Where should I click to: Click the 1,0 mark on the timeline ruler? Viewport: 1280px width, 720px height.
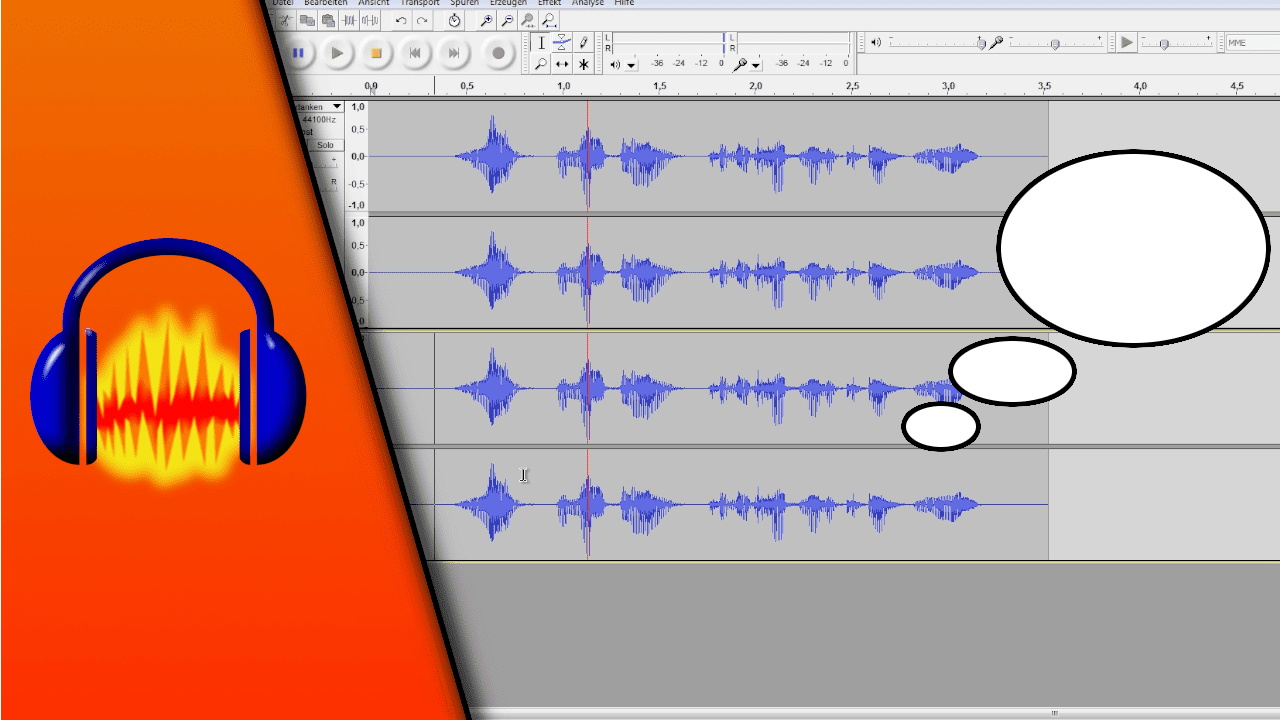563,87
